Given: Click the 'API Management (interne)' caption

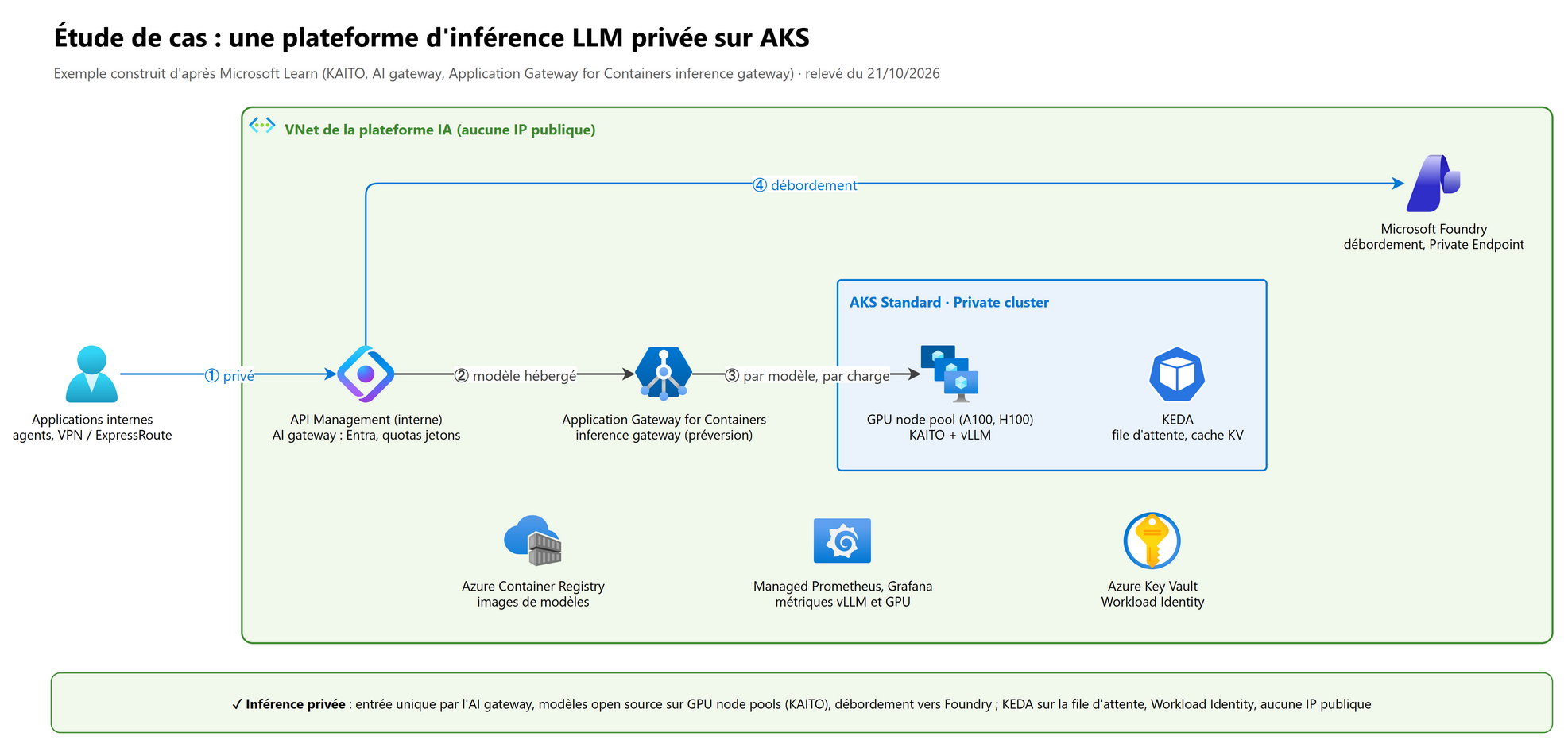Looking at the screenshot, I should coord(366,420).
